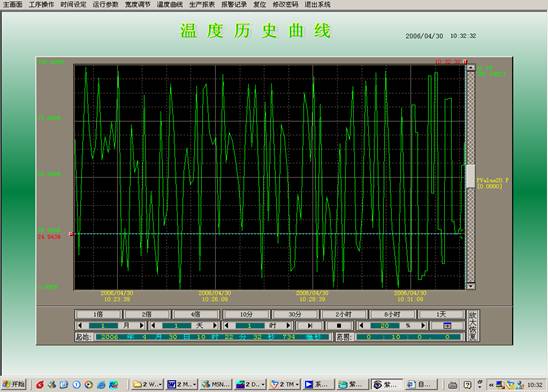Open the 报警记录 menu item
548x392 pixels.
coord(234,5)
